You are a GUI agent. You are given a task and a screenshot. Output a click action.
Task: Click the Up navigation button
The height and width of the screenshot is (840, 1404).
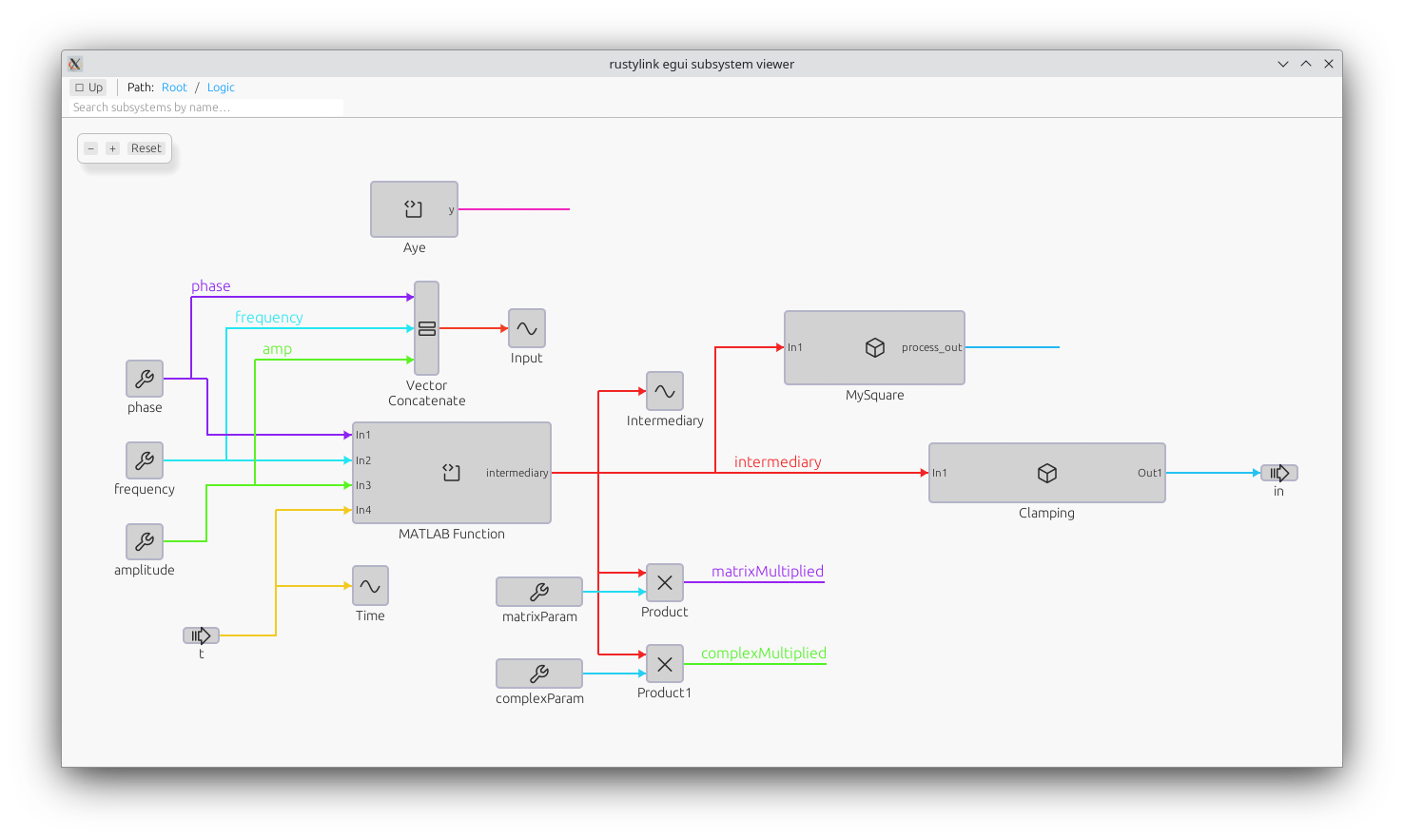tap(88, 88)
